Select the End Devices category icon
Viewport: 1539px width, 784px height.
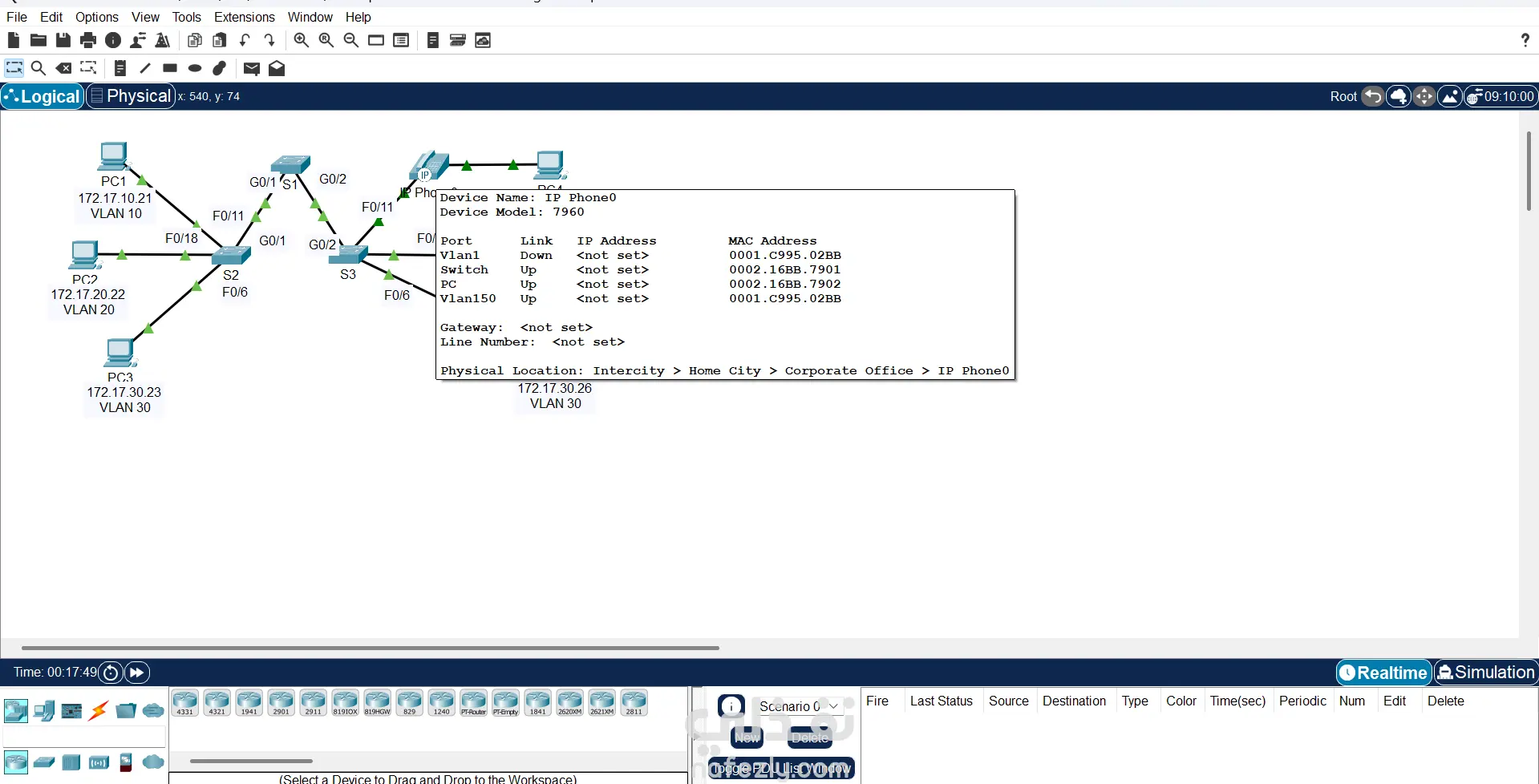[x=44, y=710]
